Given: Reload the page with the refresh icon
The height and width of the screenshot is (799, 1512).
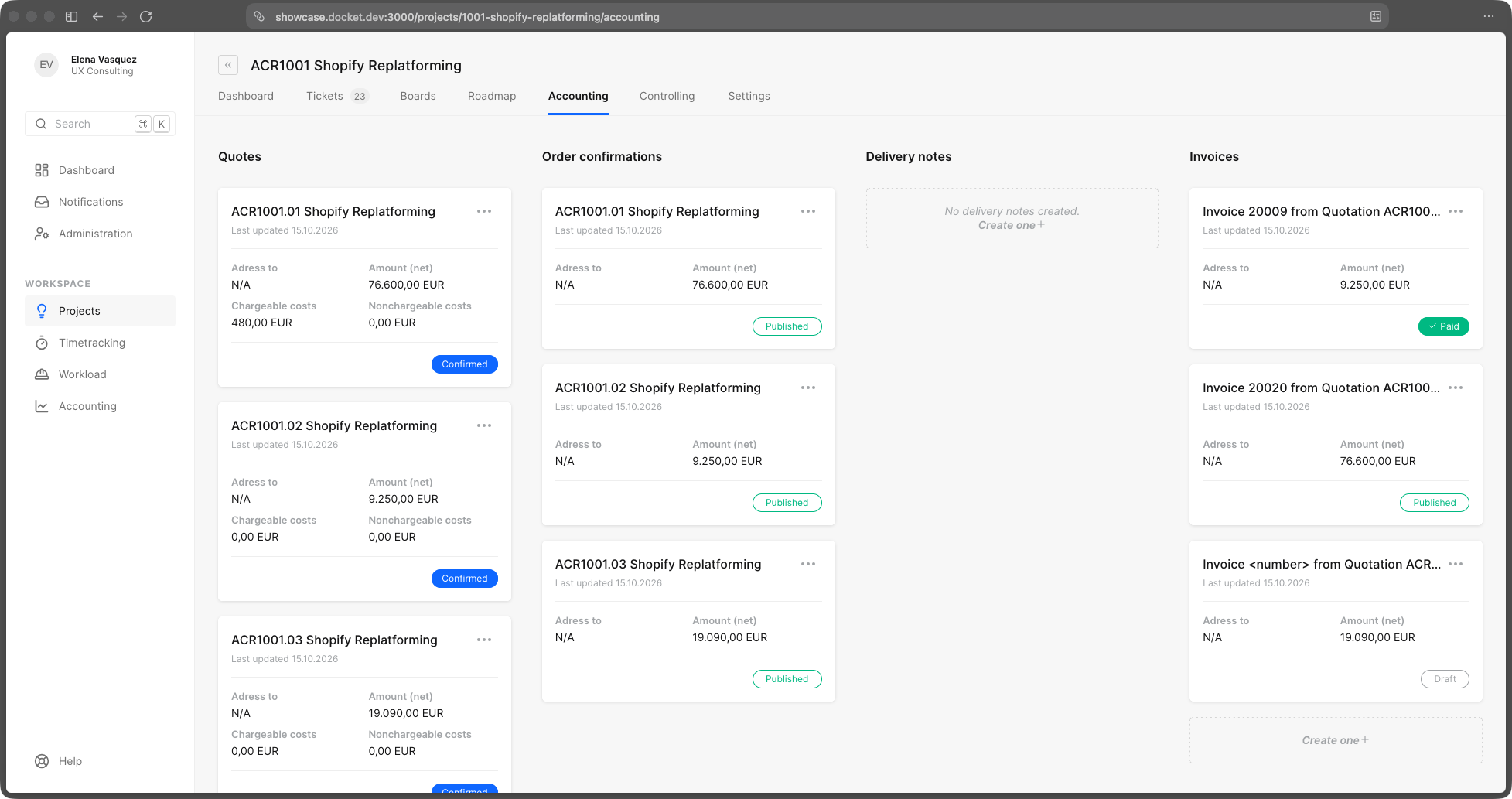Looking at the screenshot, I should tap(145, 16).
